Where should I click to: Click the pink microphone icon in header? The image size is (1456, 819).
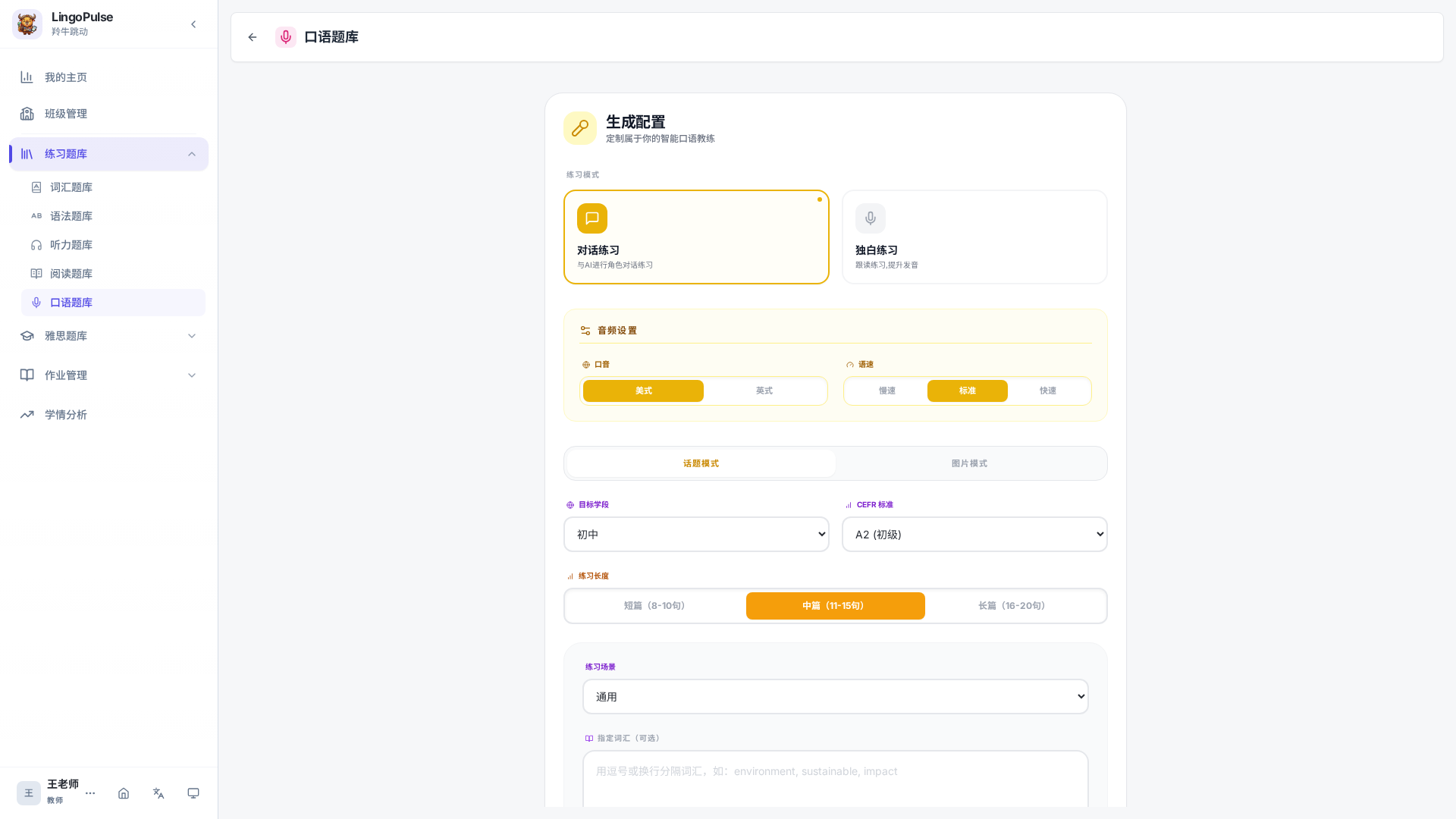click(x=286, y=37)
